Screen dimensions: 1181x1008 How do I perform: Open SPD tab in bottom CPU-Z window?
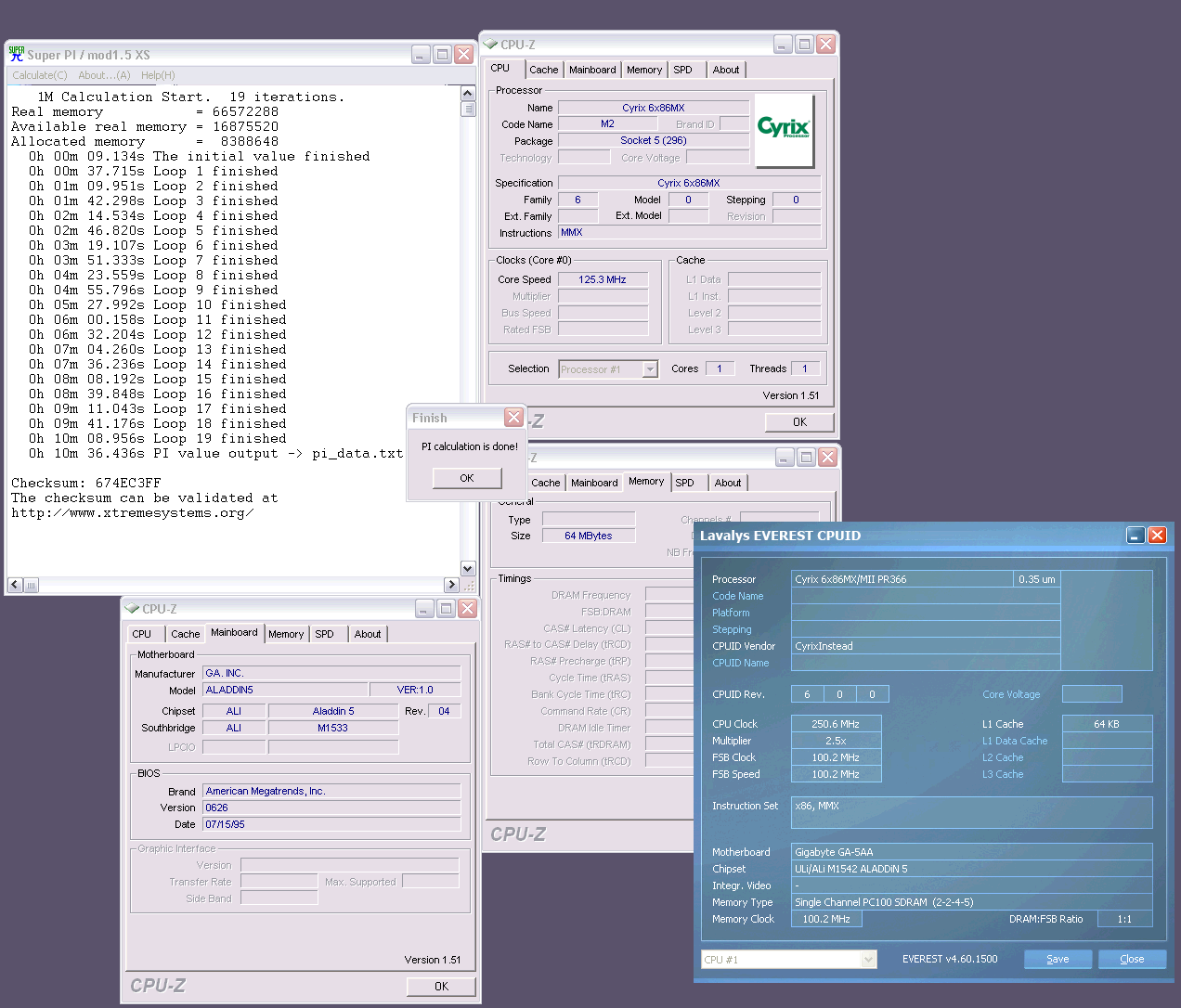pos(324,634)
